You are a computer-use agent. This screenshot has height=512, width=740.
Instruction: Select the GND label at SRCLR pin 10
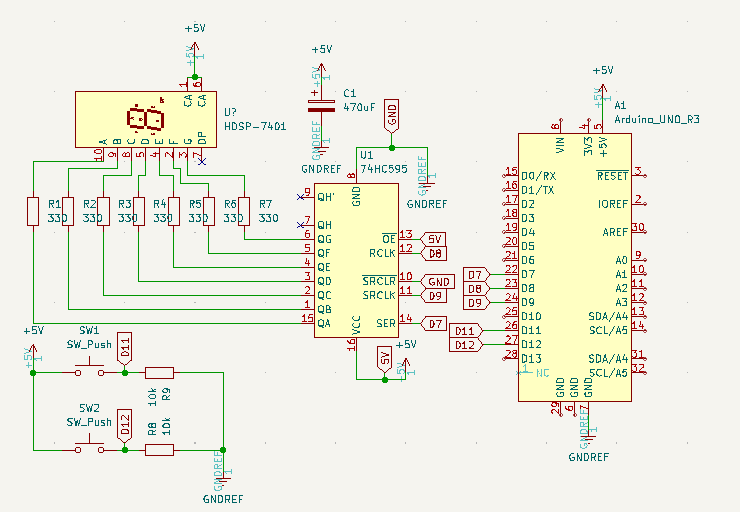click(437, 282)
